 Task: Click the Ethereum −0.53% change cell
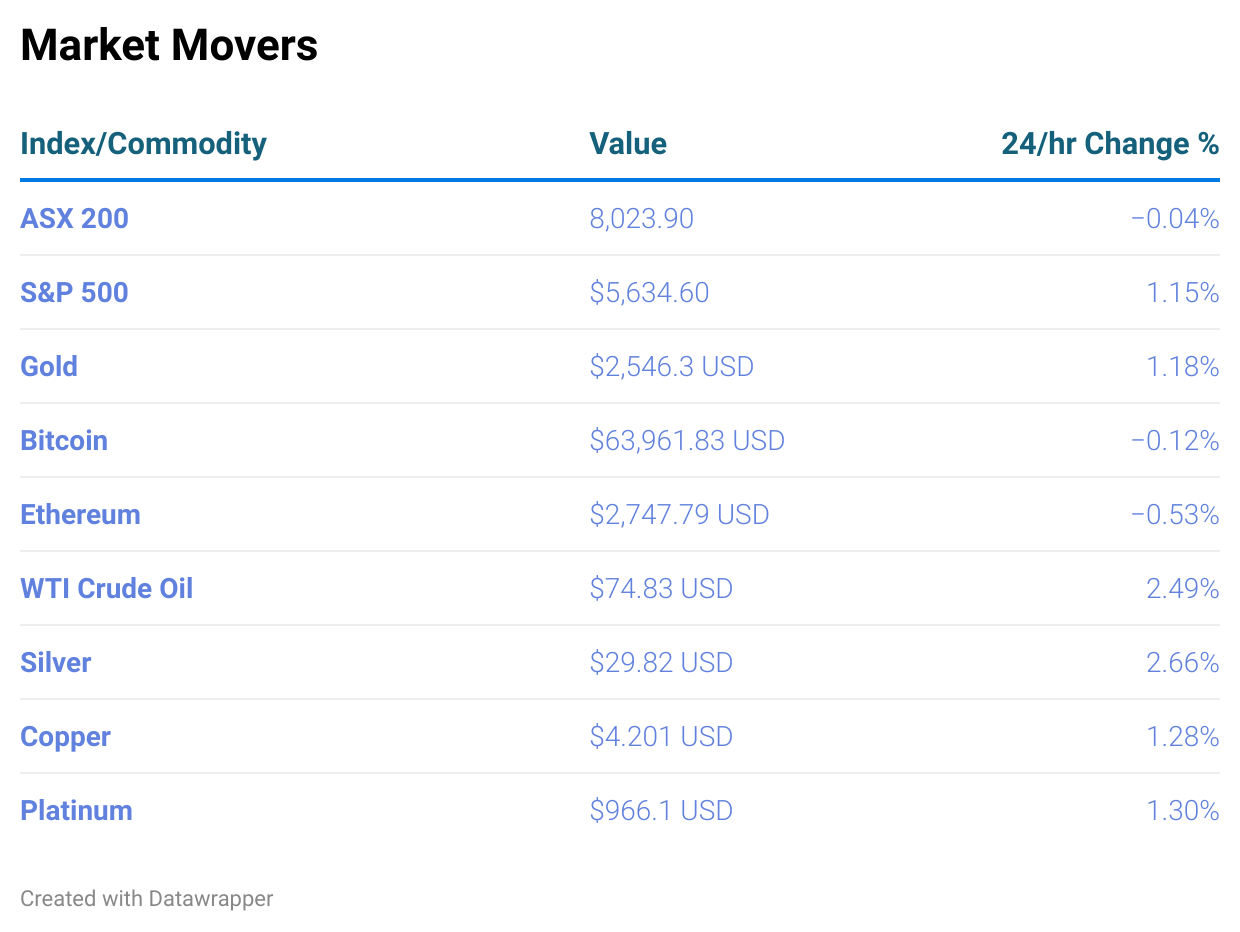click(x=1175, y=514)
